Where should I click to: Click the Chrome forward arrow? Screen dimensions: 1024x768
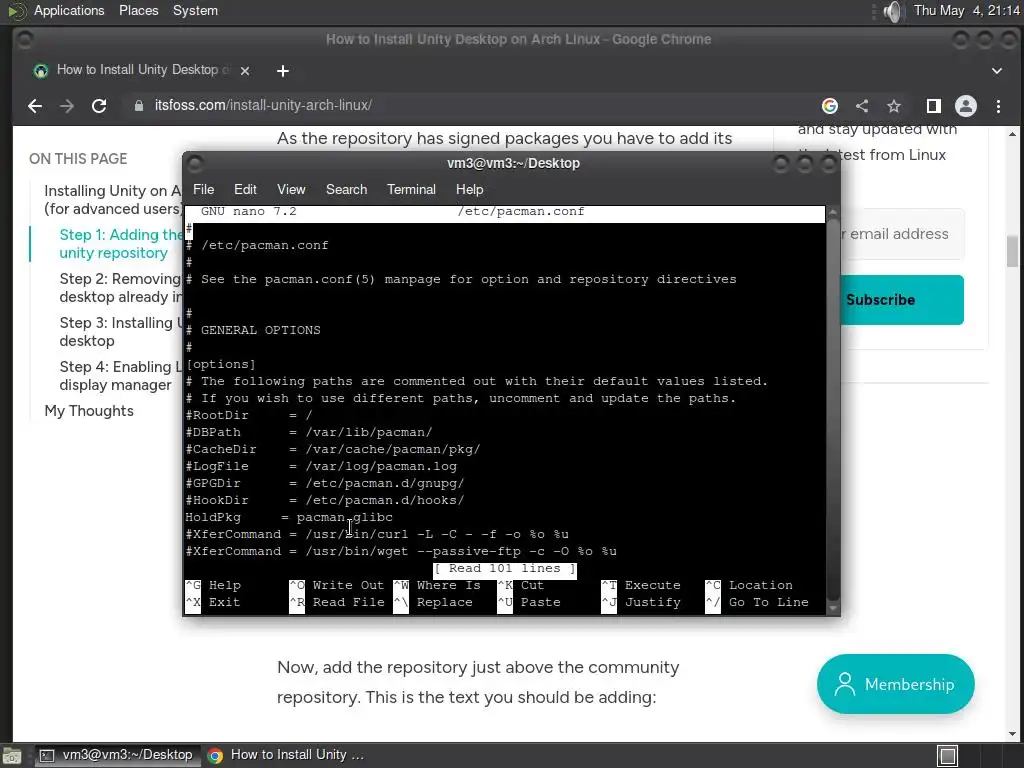67,106
